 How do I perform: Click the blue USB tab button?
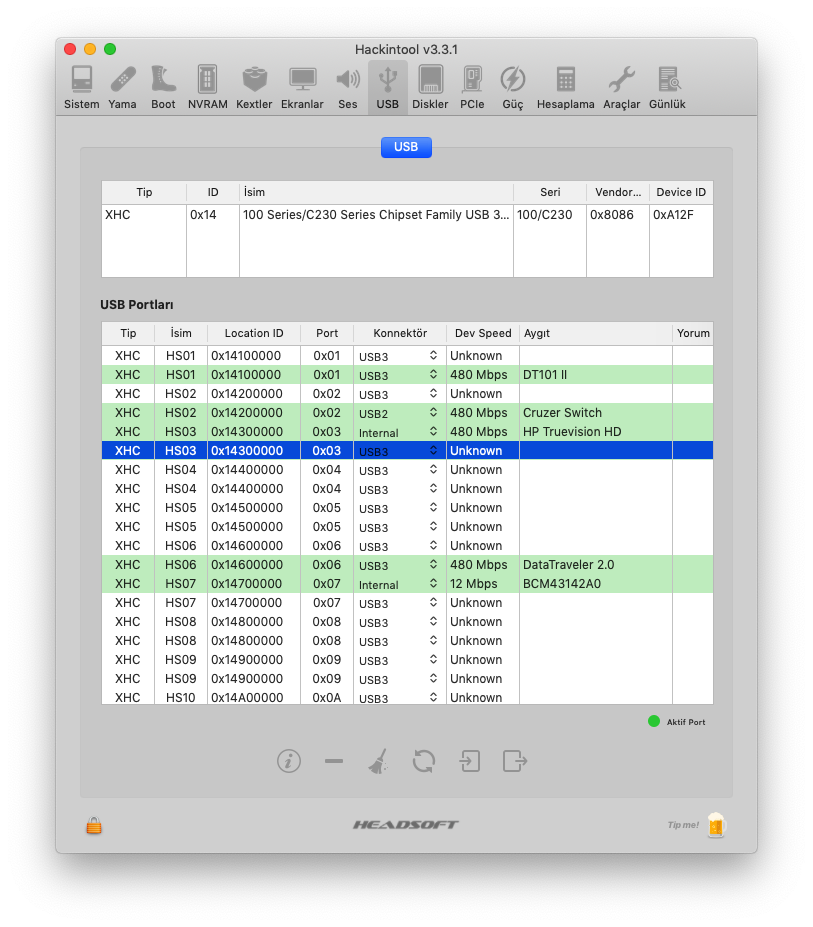406,147
